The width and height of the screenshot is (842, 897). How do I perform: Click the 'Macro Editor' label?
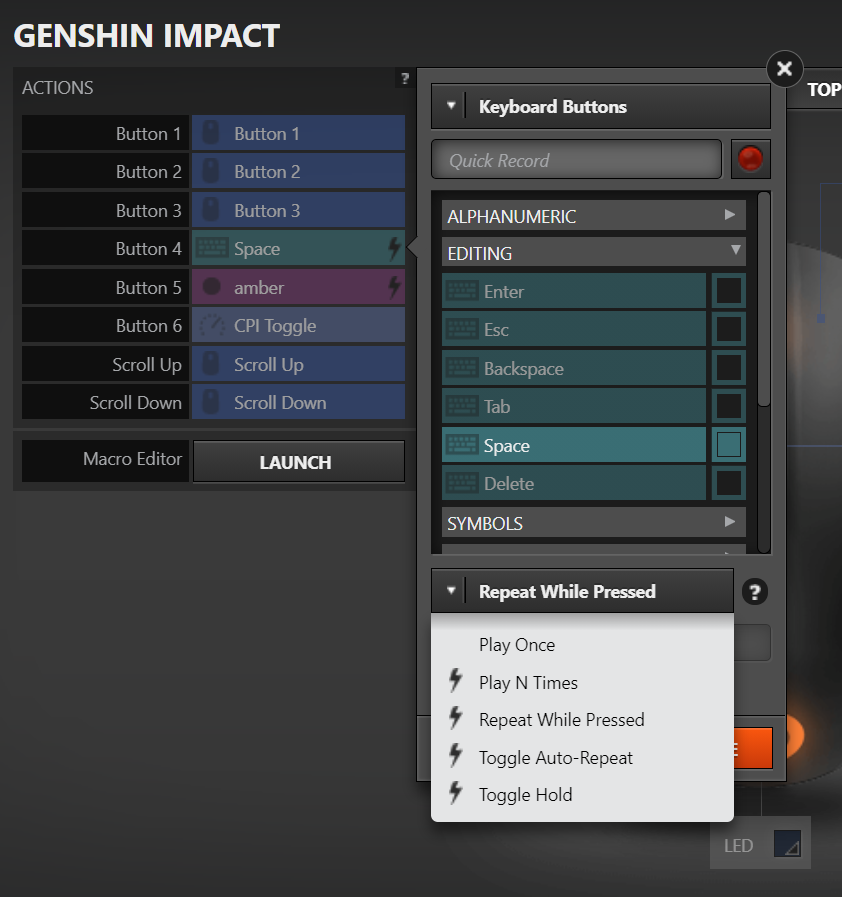coord(132,459)
